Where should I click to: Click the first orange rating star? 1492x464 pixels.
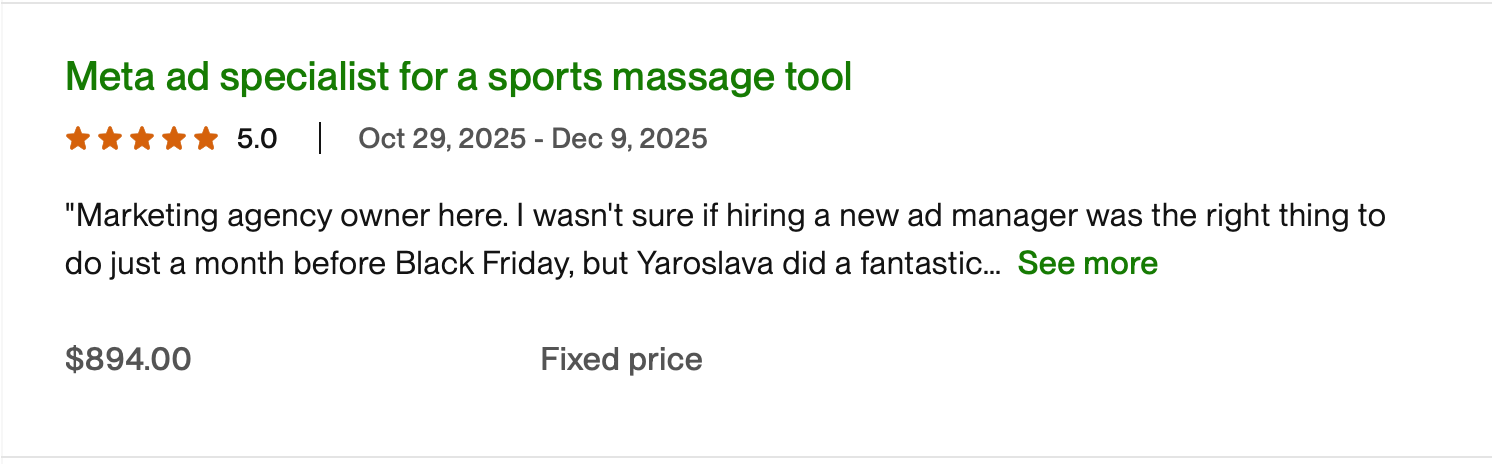[77, 138]
